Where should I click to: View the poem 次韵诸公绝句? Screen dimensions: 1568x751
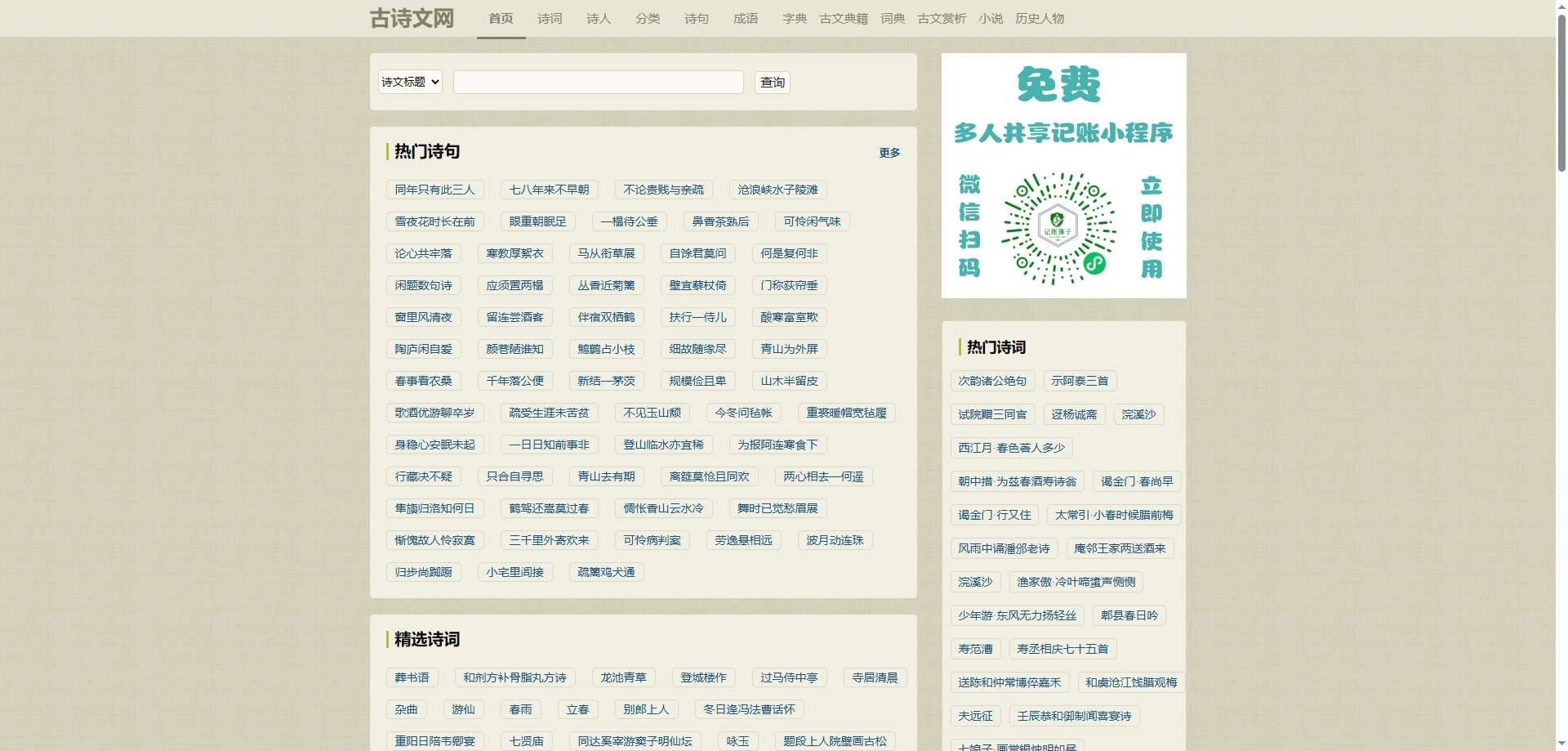992,381
